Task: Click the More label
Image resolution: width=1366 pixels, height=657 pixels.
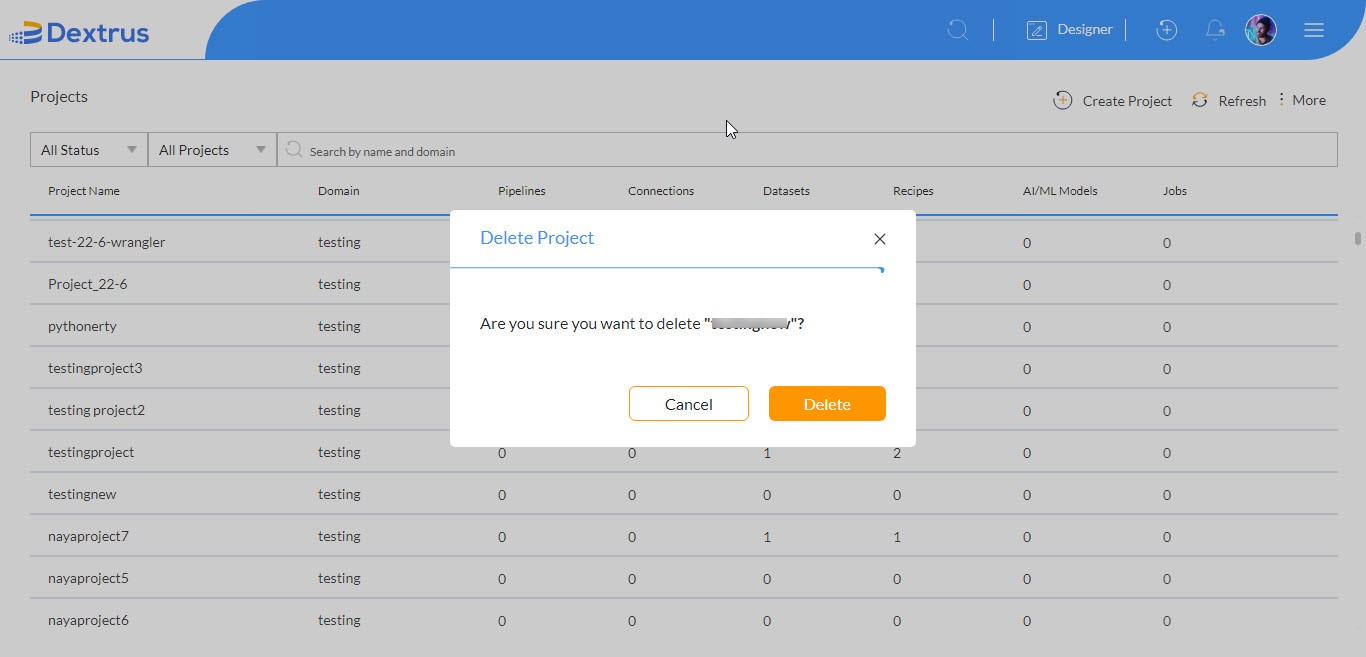Action: click(x=1309, y=100)
